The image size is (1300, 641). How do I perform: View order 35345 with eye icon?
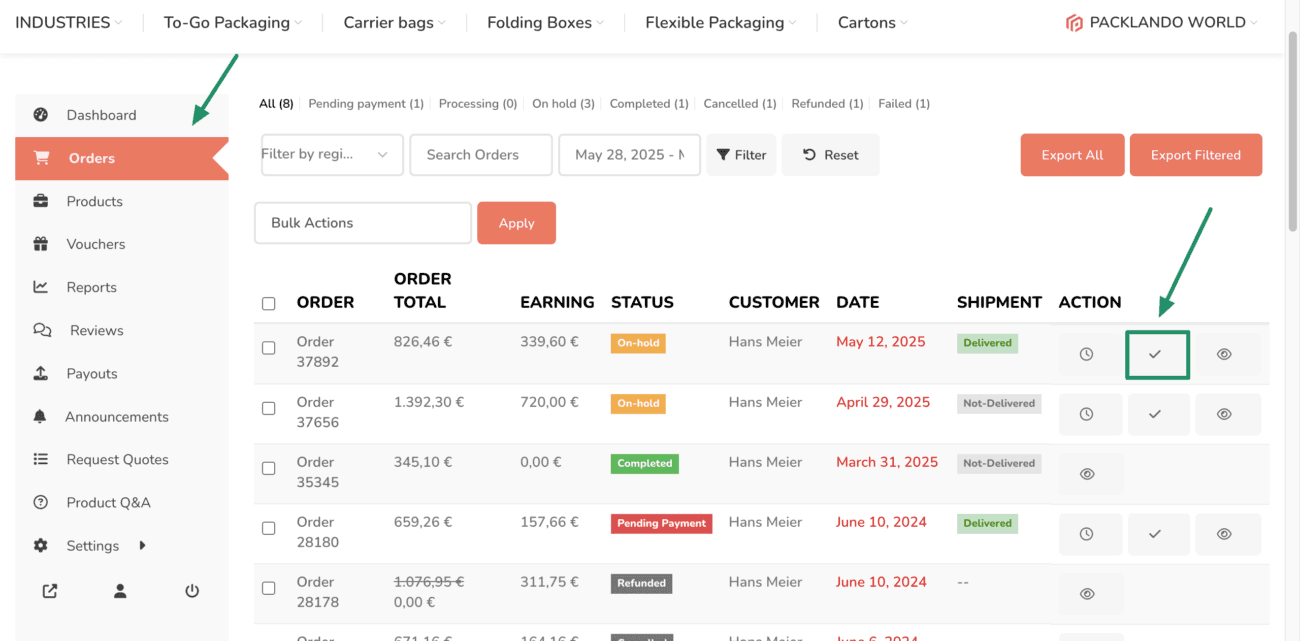pos(1088,474)
